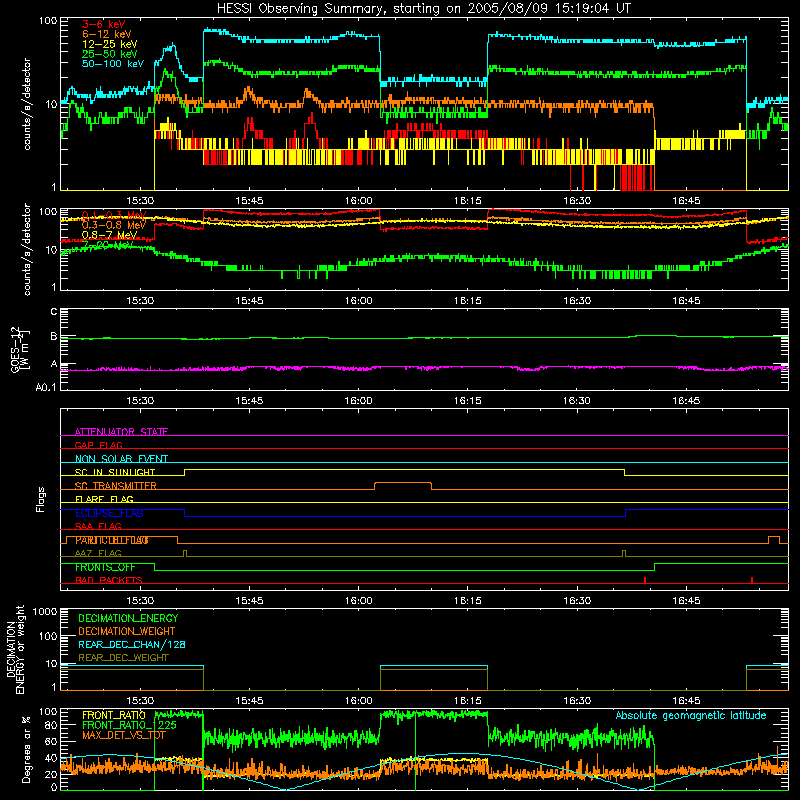
Task: Click the ATTENUATOR_STATE flag label
Action: (x=121, y=432)
